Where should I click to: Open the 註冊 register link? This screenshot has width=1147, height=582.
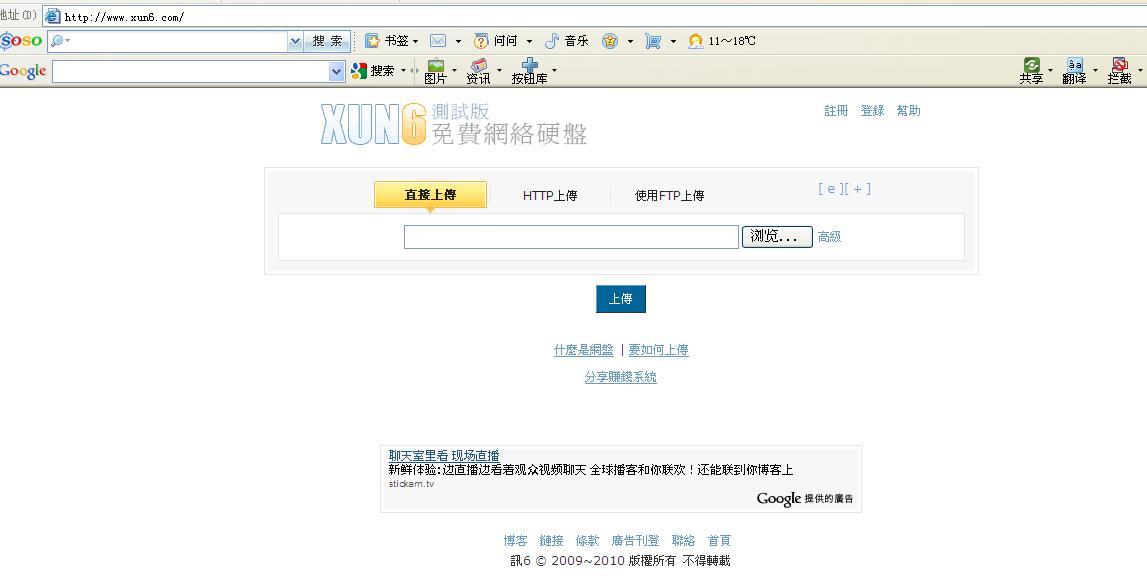click(836, 111)
